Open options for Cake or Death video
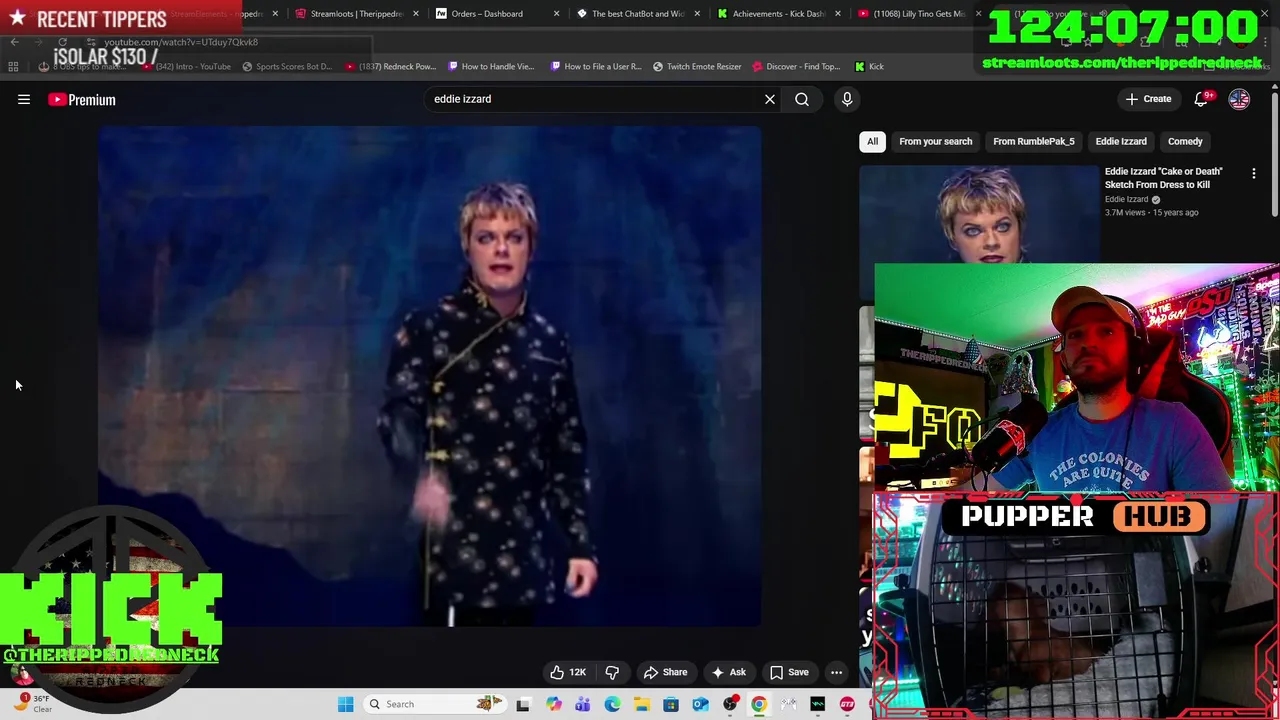Image resolution: width=1280 pixels, height=720 pixels. click(1253, 174)
